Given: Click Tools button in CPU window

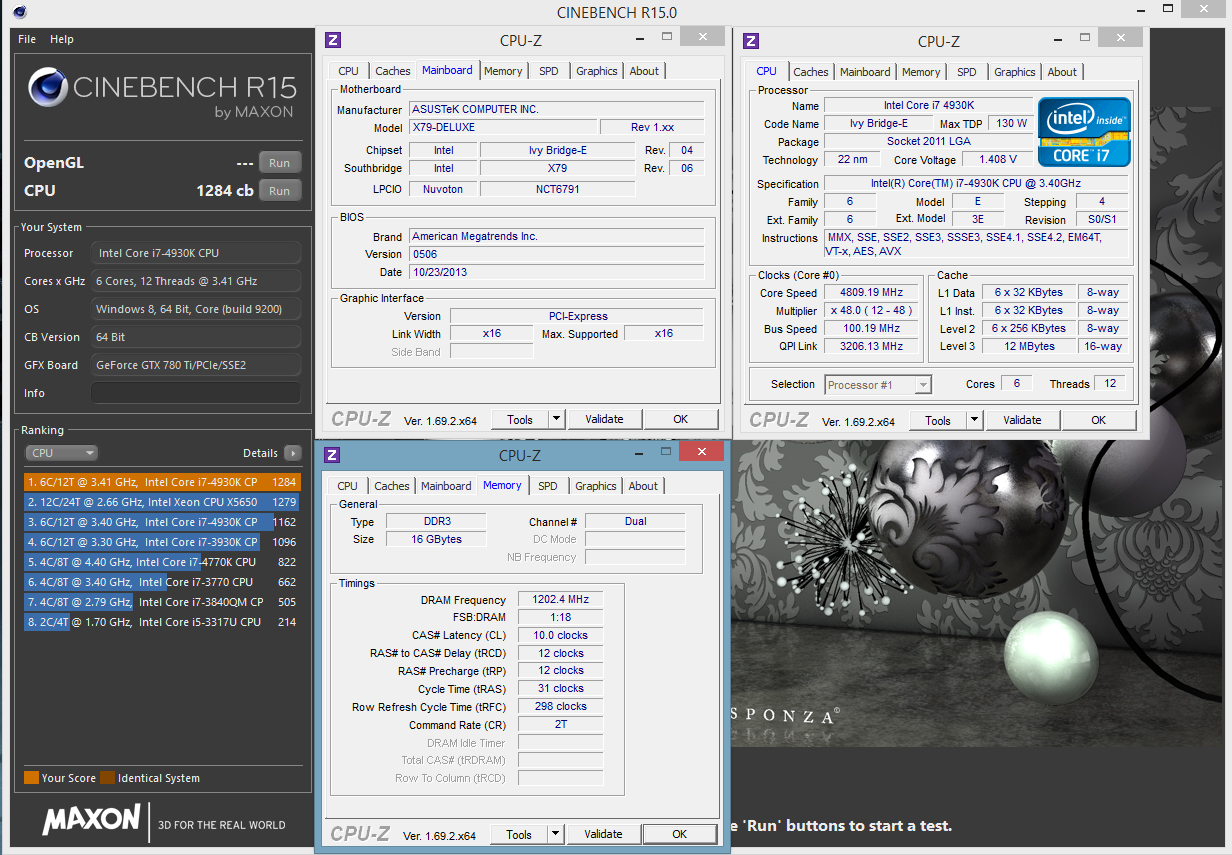Looking at the screenshot, I should (938, 421).
